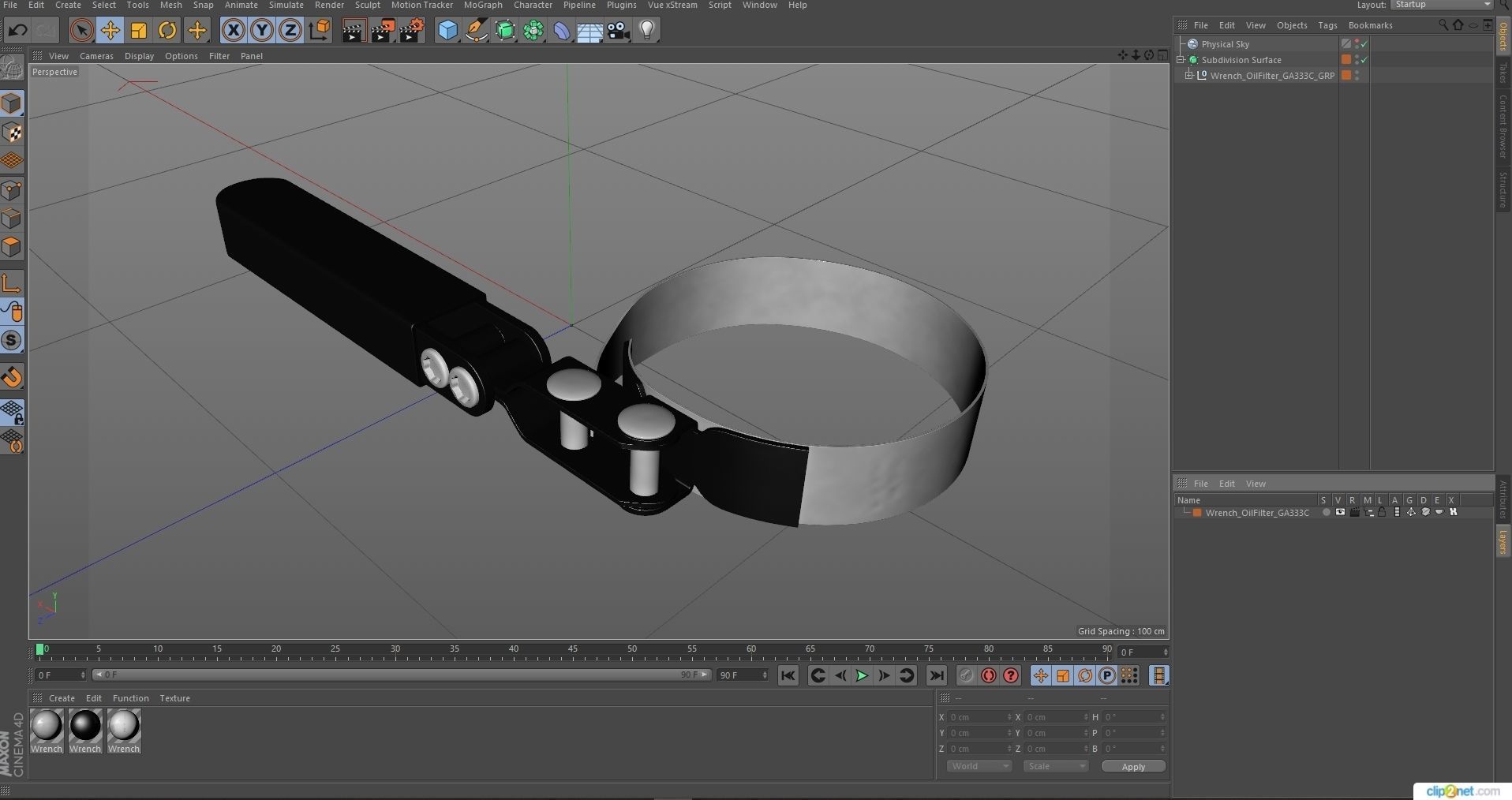The height and width of the screenshot is (800, 1512).
Task: Add a Light object
Action: tap(647, 31)
